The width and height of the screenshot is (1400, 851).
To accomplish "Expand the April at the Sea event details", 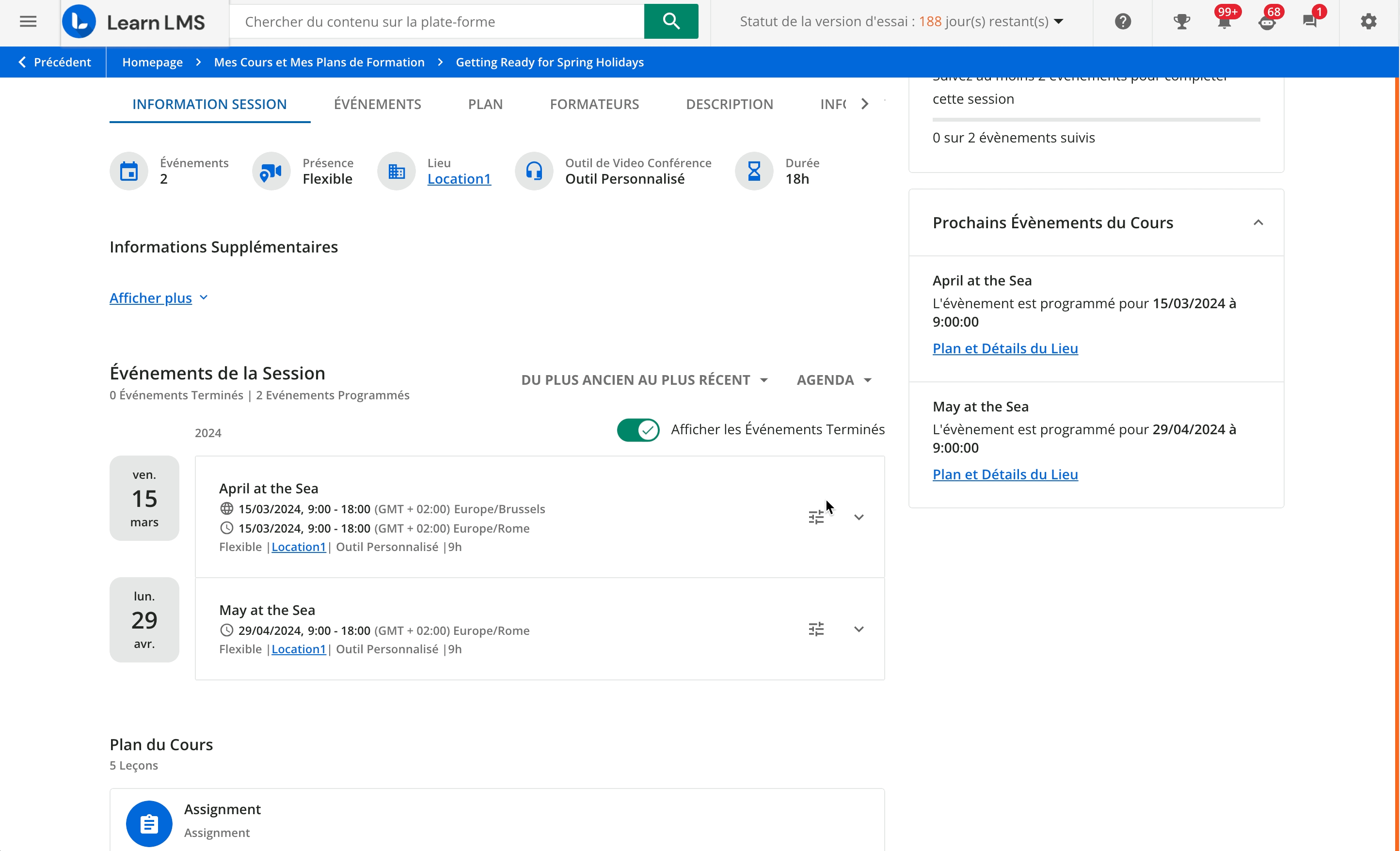I will coord(859,518).
